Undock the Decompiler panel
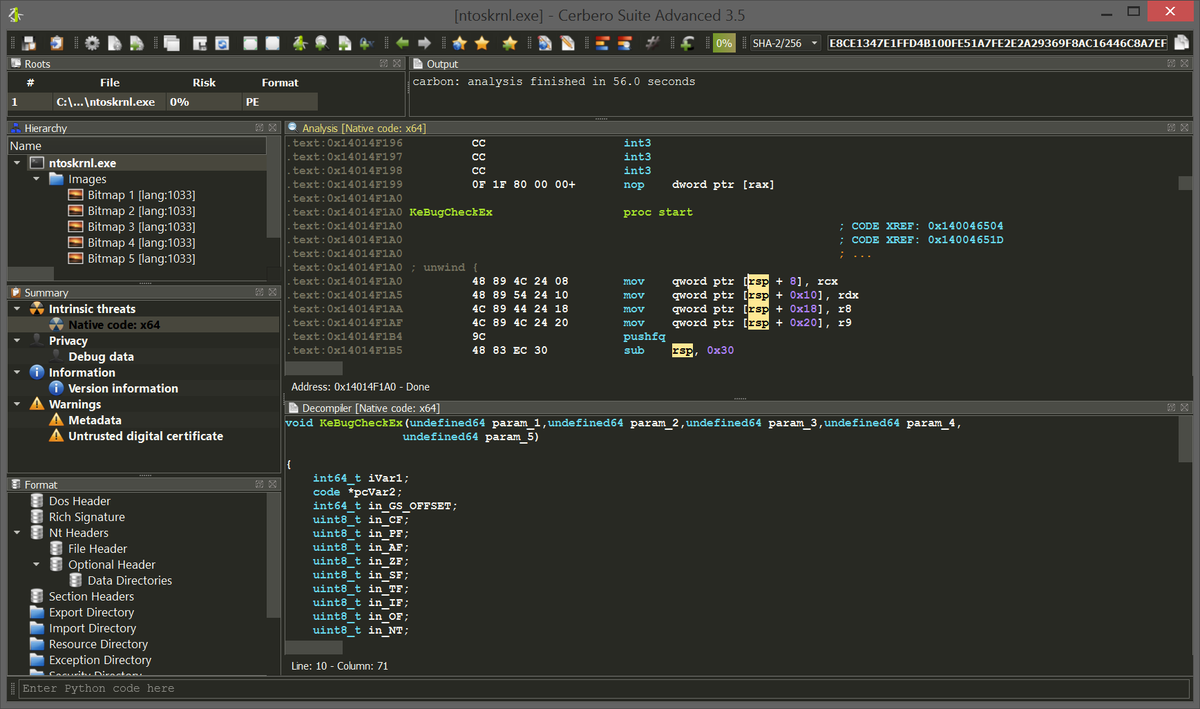This screenshot has height=709, width=1200. [x=1170, y=408]
